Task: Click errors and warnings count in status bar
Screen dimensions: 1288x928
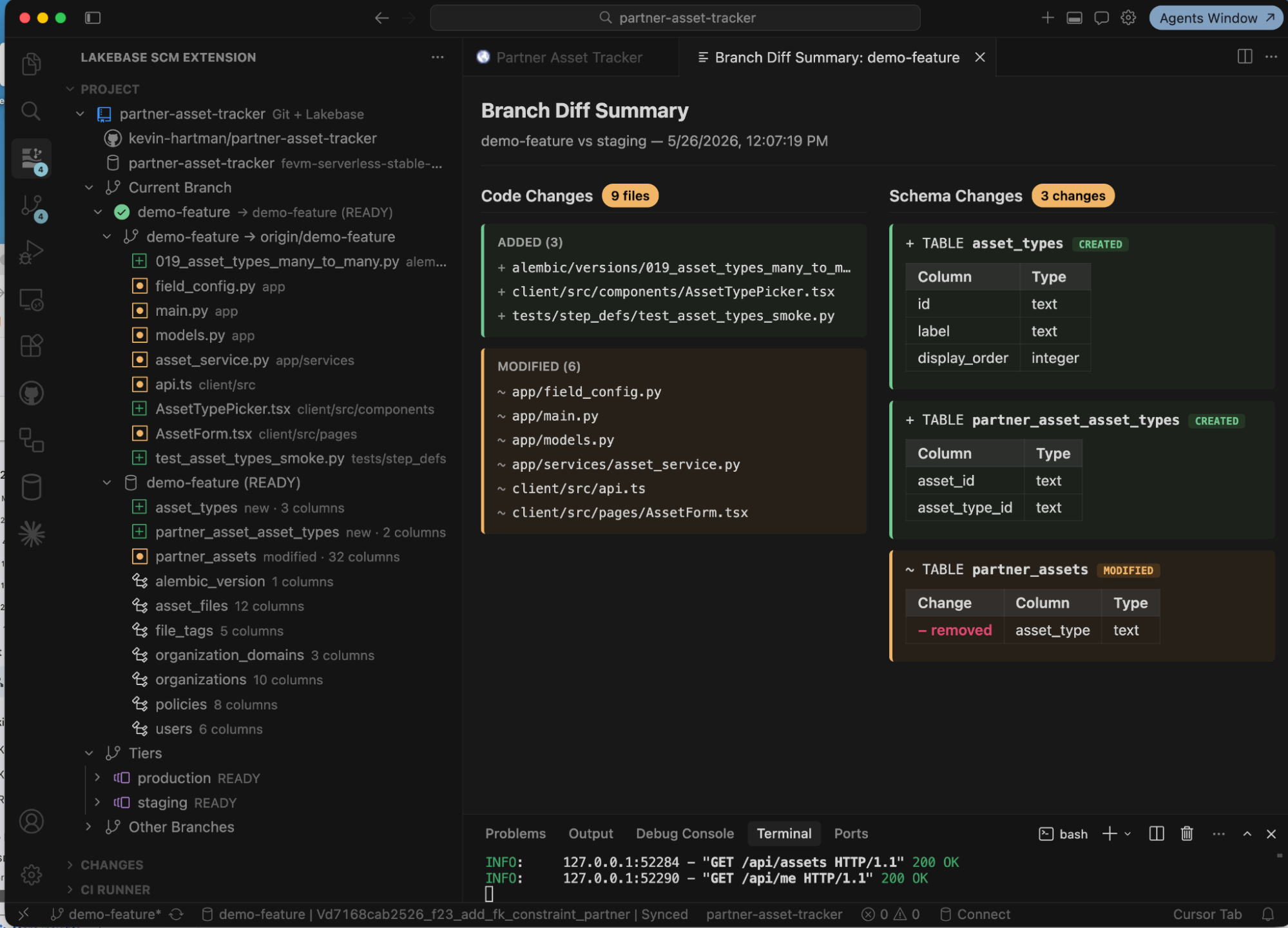Action: coord(890,914)
